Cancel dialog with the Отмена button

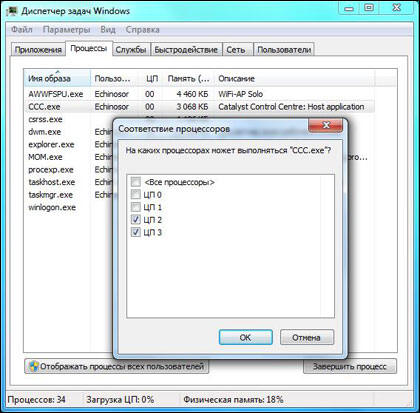[x=307, y=337]
